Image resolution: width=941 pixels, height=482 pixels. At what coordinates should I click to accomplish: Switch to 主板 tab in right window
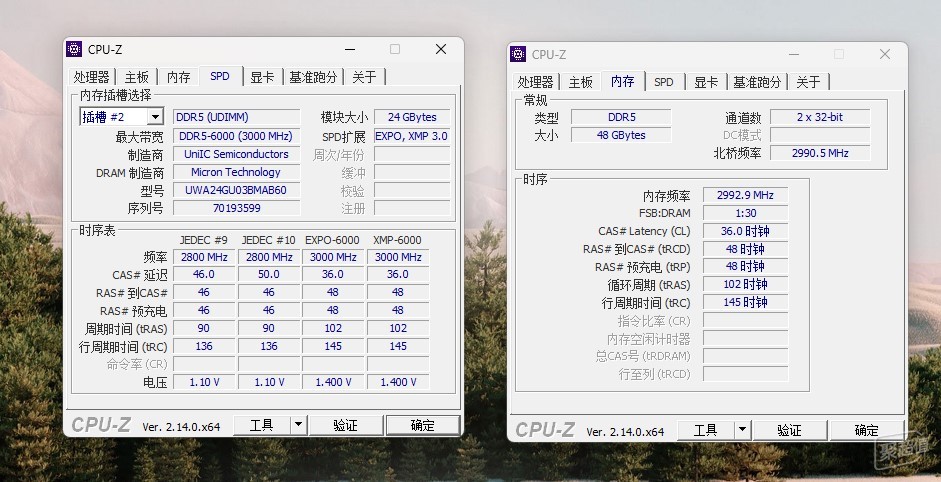(580, 82)
